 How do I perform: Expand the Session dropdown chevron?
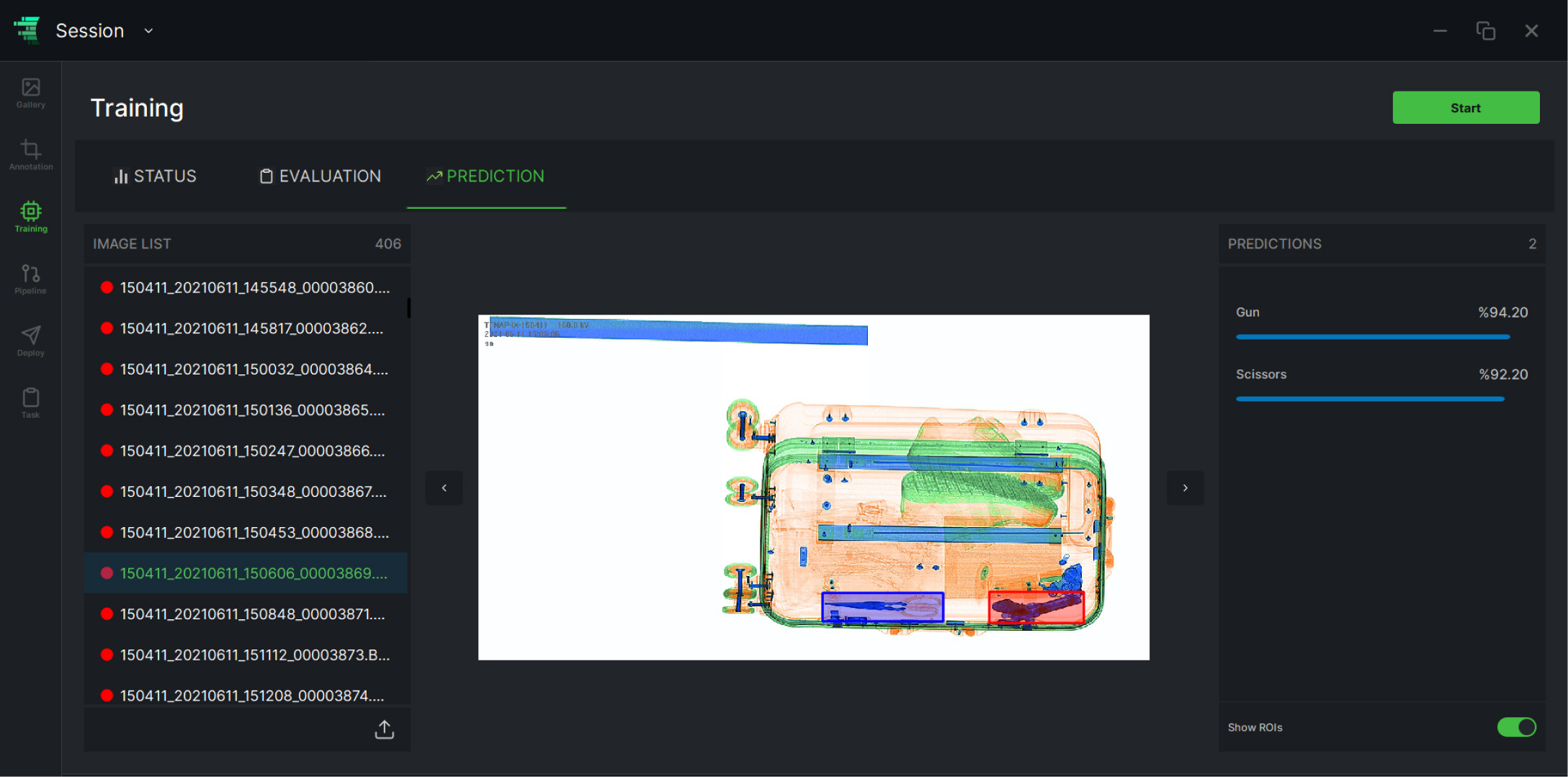(x=148, y=30)
